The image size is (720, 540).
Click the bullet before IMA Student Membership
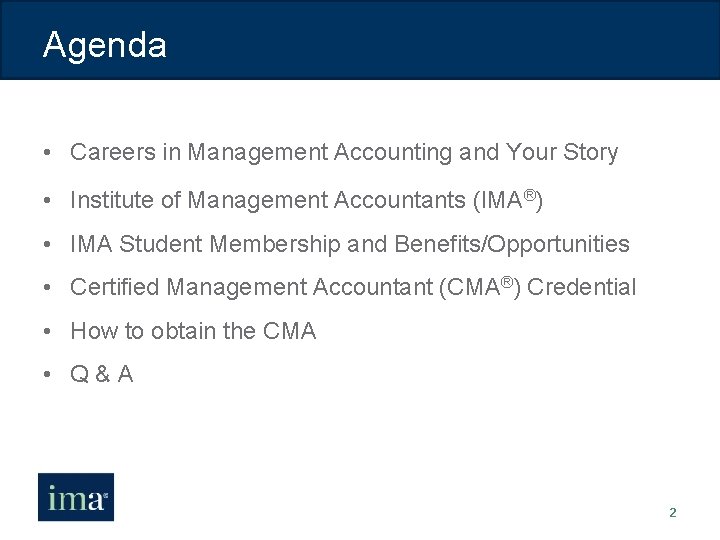48,245
